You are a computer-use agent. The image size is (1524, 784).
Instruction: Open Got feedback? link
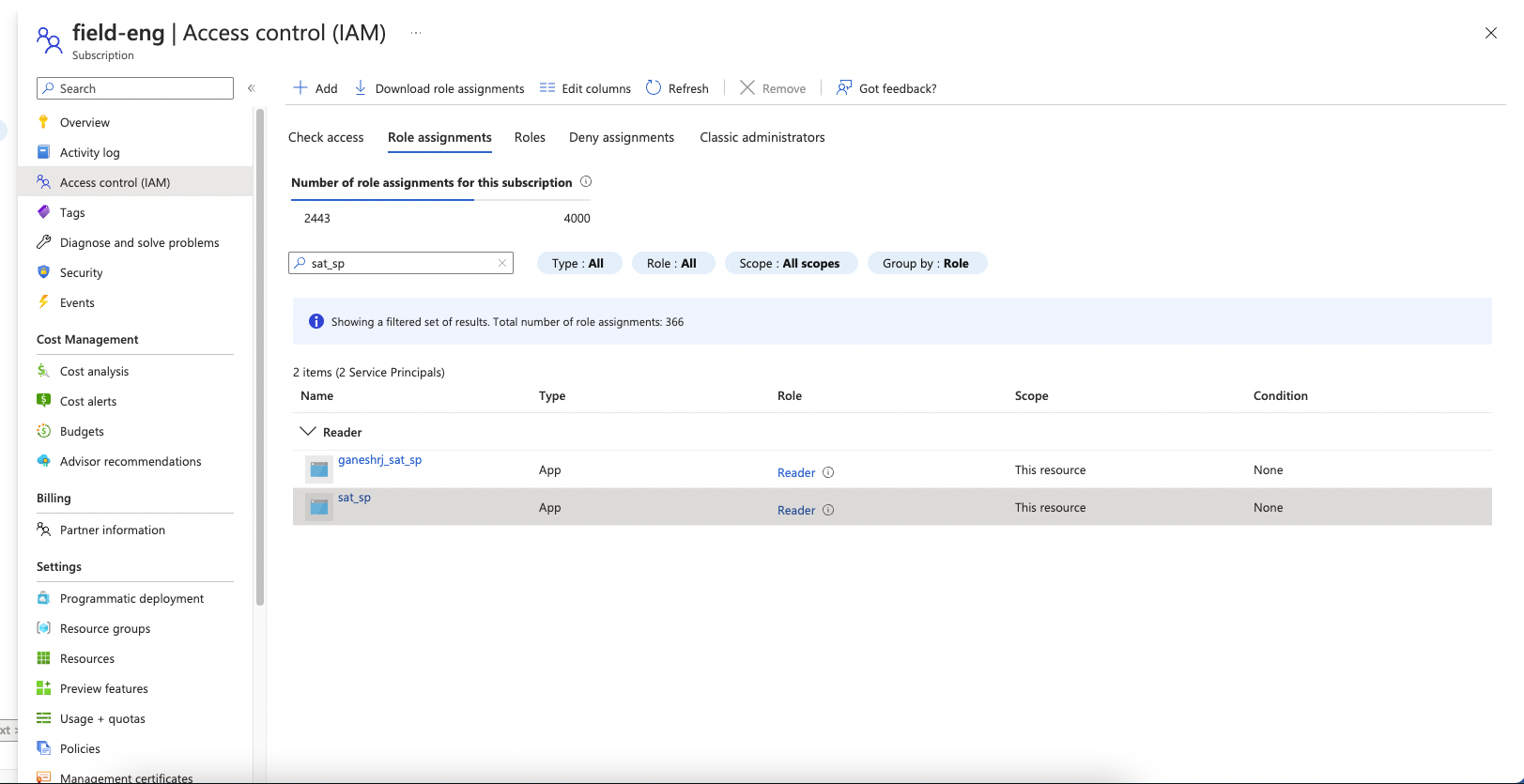coord(886,88)
